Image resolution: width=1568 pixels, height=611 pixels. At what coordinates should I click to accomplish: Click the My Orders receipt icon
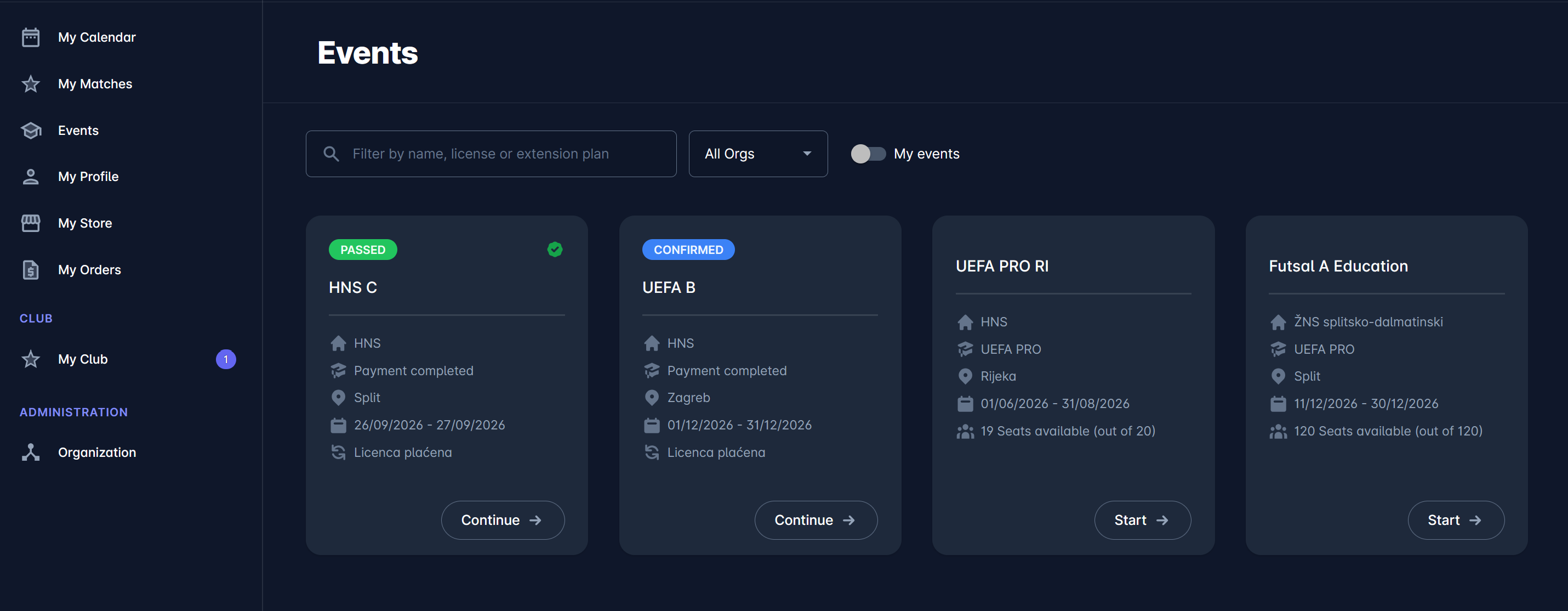pyautogui.click(x=31, y=270)
